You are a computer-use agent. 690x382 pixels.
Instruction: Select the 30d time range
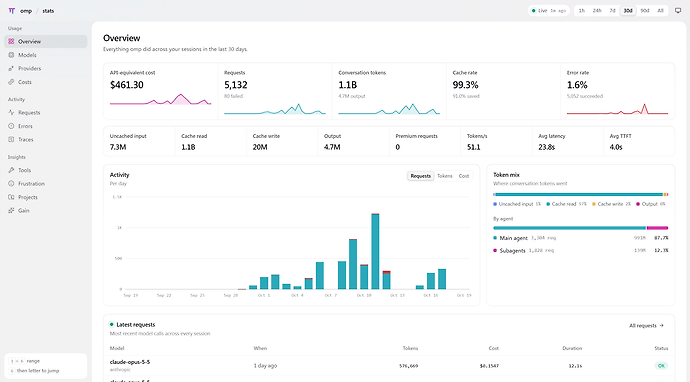pos(628,11)
